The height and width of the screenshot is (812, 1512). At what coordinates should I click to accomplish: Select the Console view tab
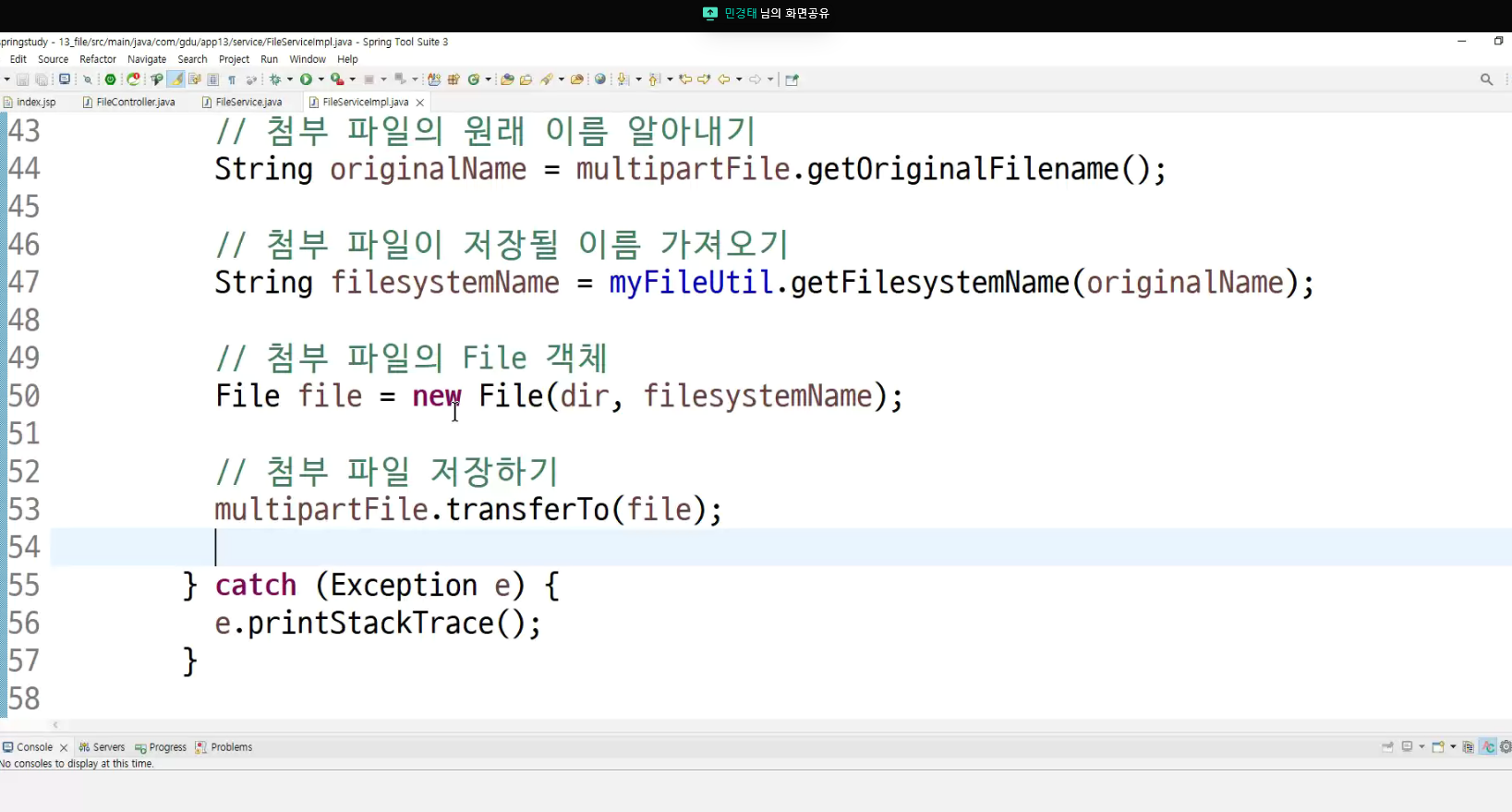point(34,747)
